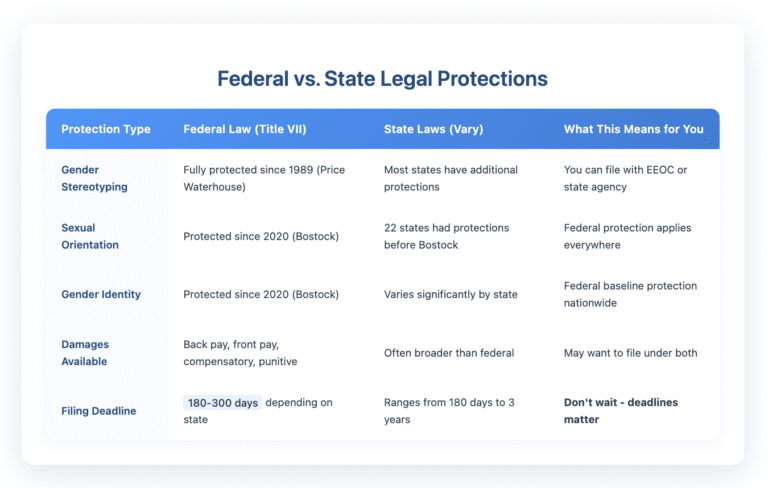This screenshot has width=768, height=488.
Task: Click "Ranges from 180 days to 3 years"
Action: pos(451,410)
